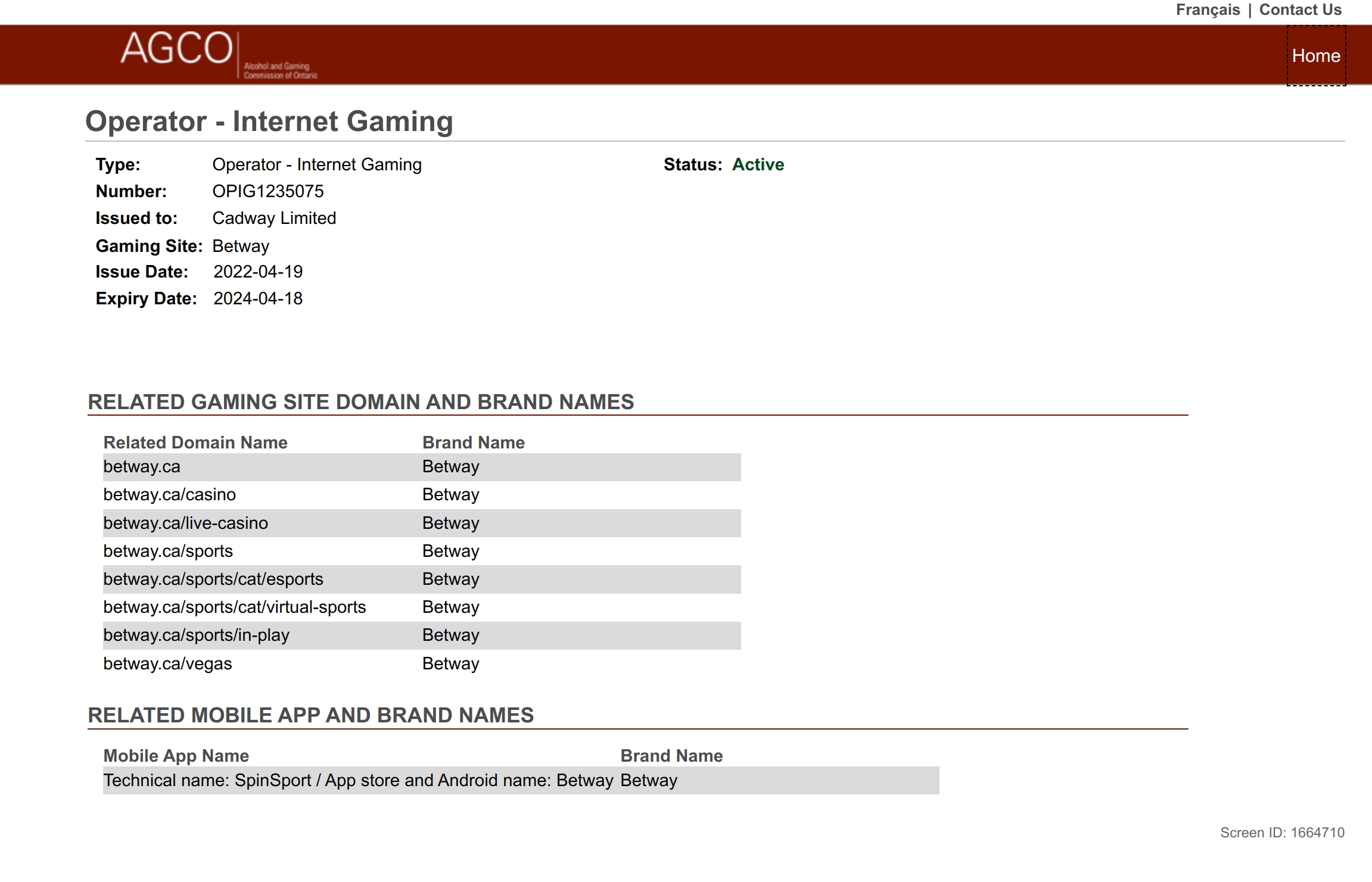Image resolution: width=1372 pixels, height=882 pixels.
Task: Open the Contact Us link
Action: click(1300, 10)
